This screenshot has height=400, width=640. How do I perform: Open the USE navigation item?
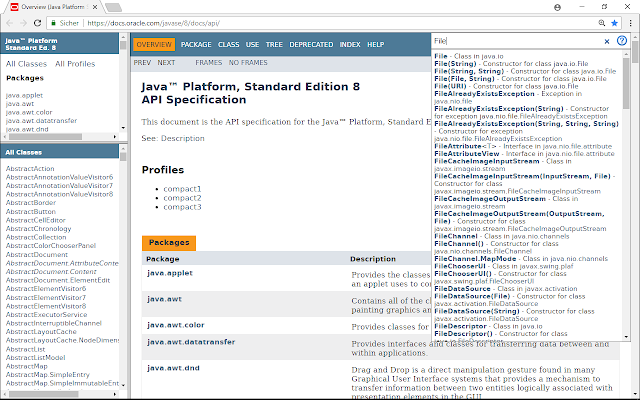tap(252, 44)
